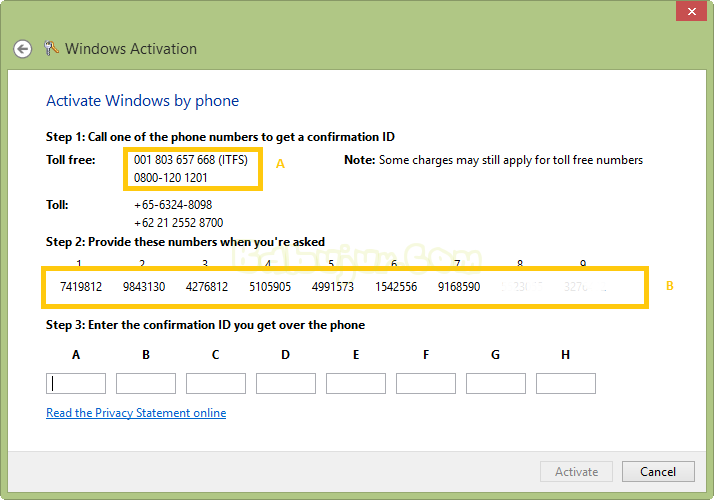Open Read the Privacy Statement online link

pyautogui.click(x=136, y=413)
